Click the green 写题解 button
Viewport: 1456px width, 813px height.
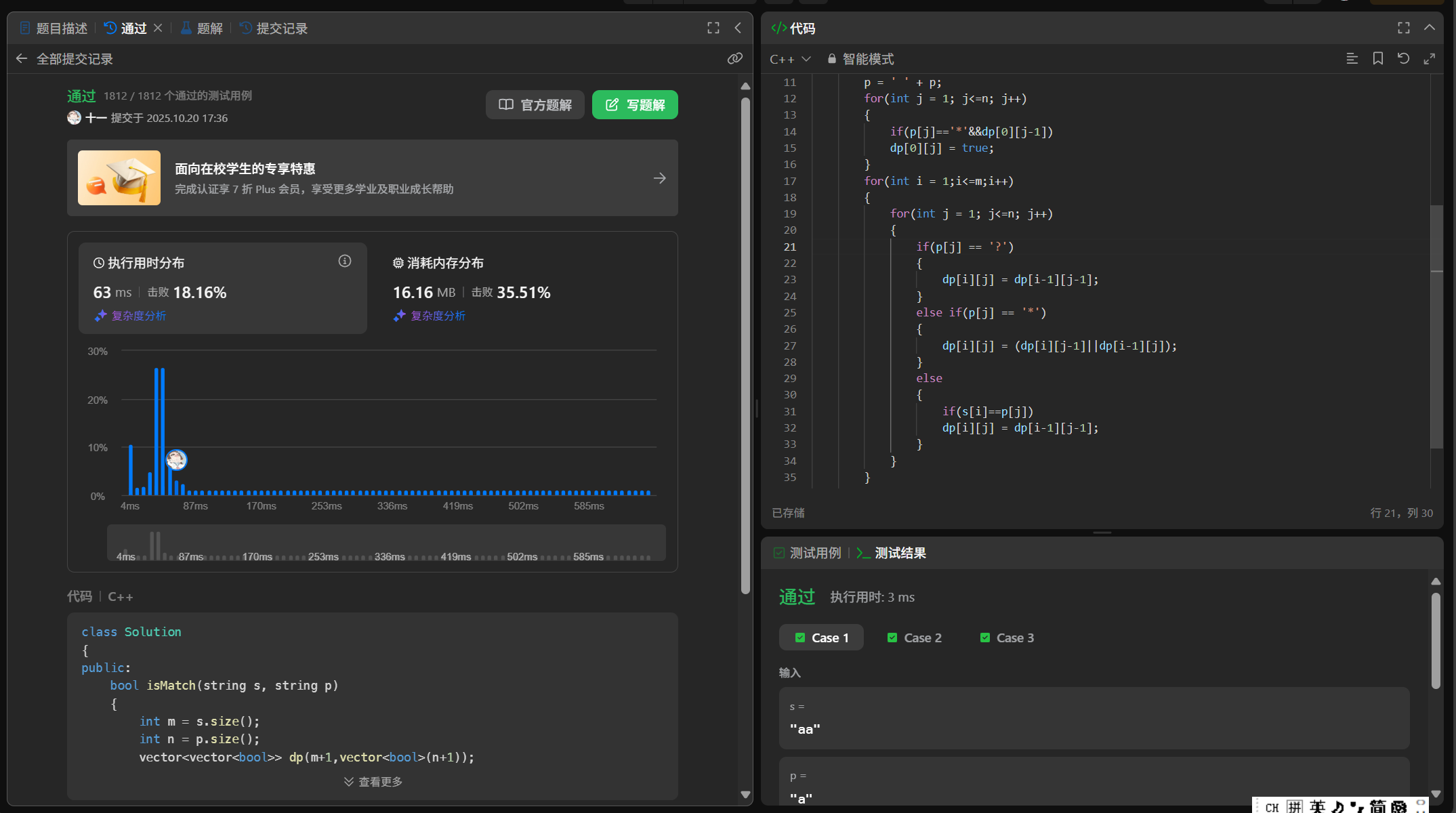coord(635,105)
